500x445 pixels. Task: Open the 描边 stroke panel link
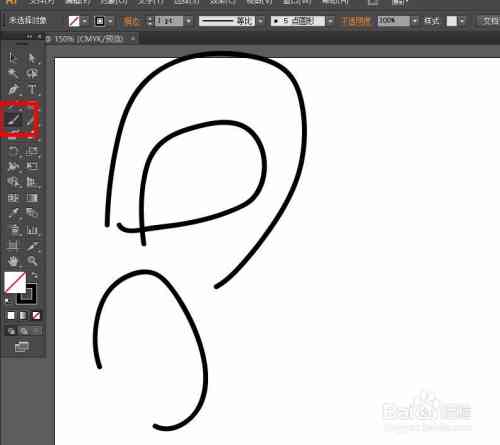pos(132,21)
